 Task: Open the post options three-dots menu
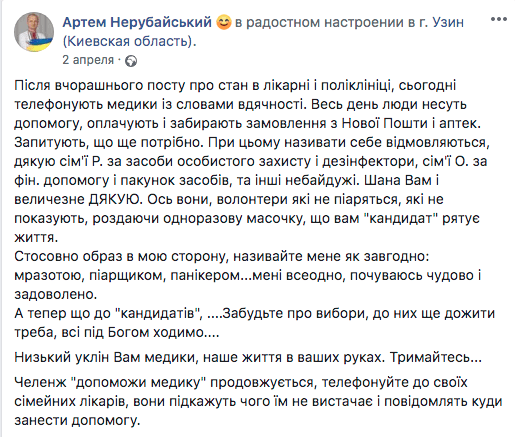tap(499, 19)
